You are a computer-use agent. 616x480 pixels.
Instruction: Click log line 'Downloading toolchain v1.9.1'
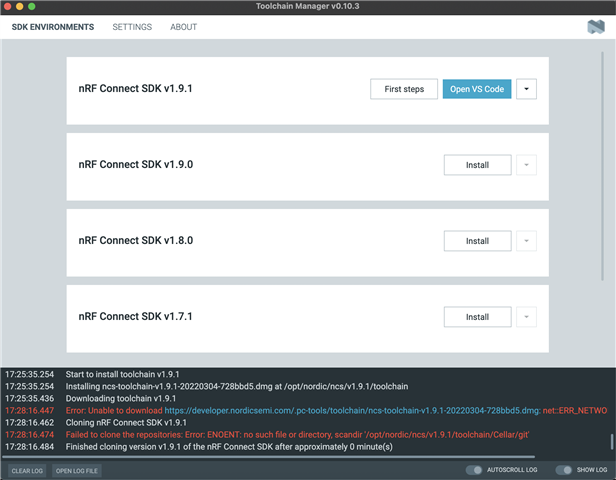point(121,398)
